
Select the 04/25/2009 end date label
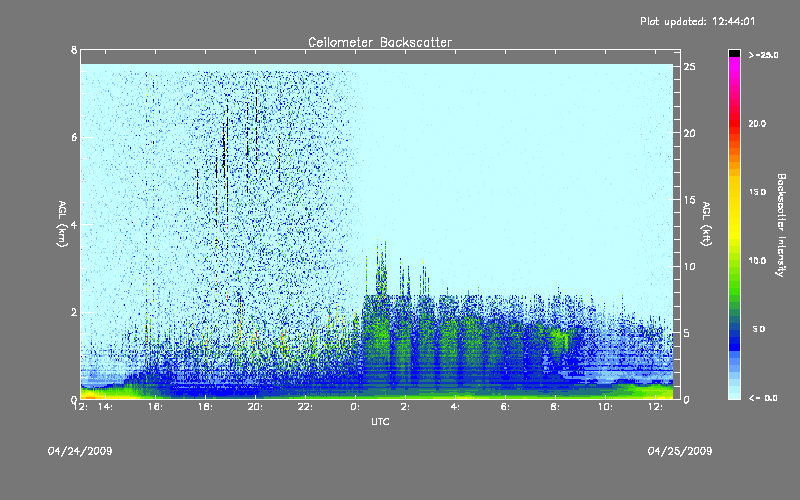tap(680, 451)
